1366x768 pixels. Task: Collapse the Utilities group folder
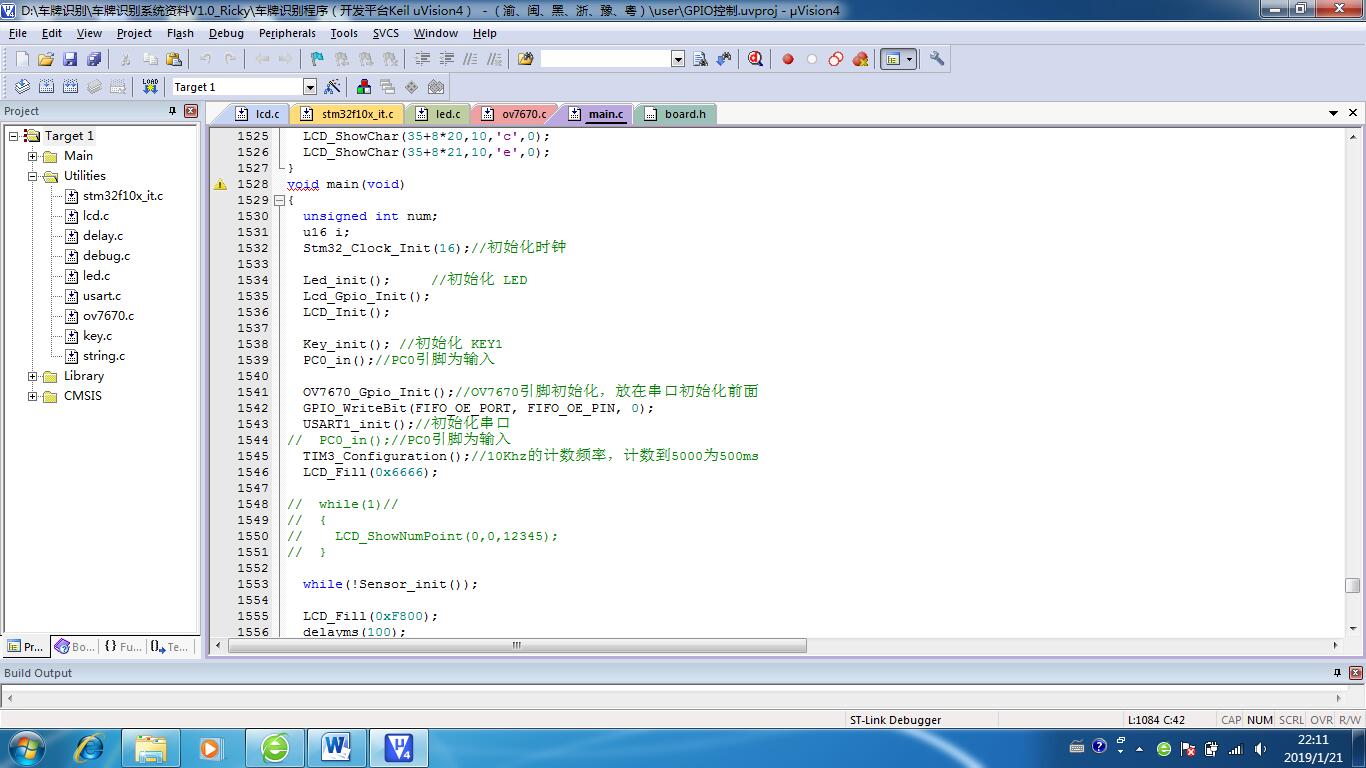(33, 176)
